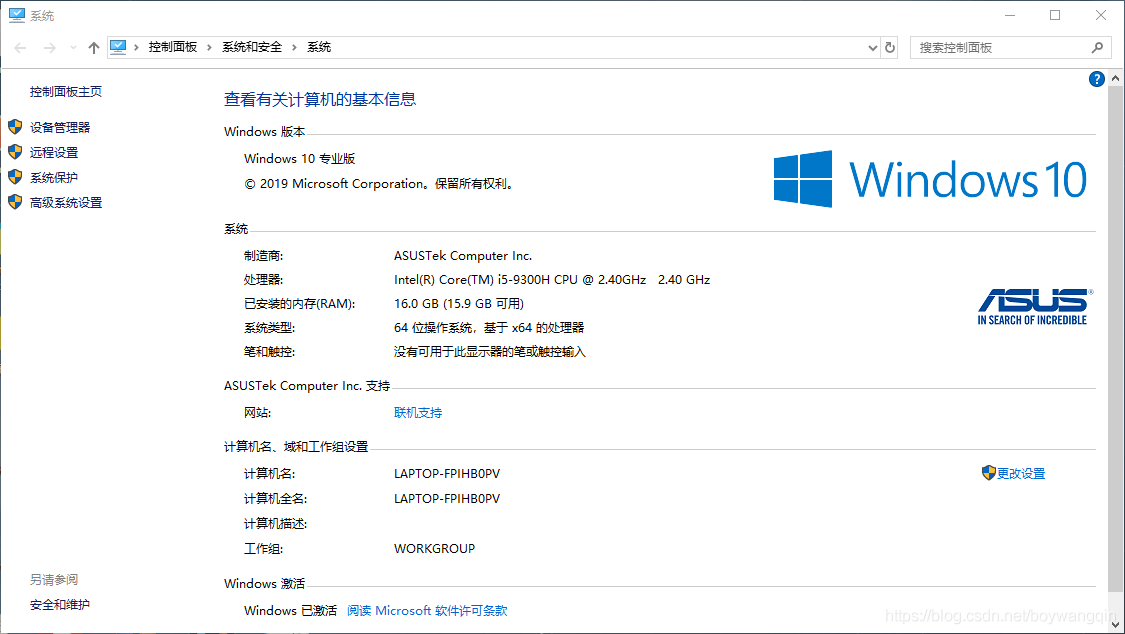Select 控制面板 breadcrumb

click(173, 47)
